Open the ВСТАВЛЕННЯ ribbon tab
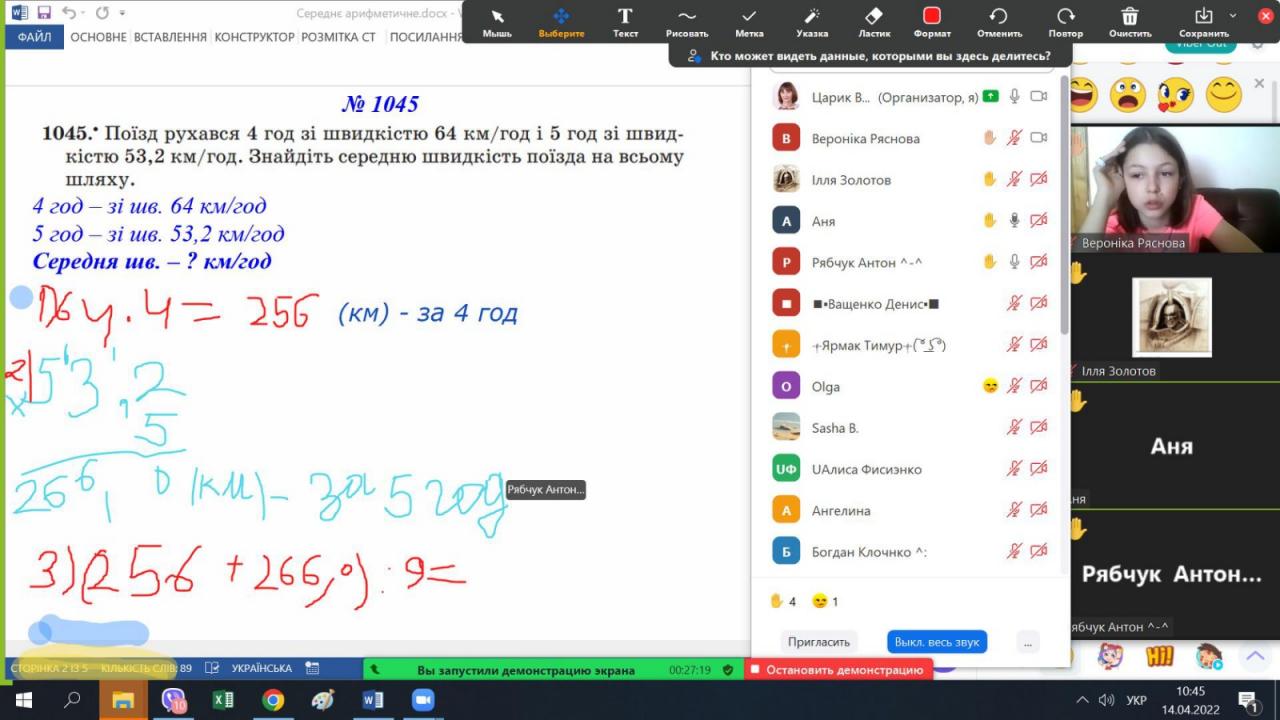Image resolution: width=1280 pixels, height=720 pixels. point(170,37)
